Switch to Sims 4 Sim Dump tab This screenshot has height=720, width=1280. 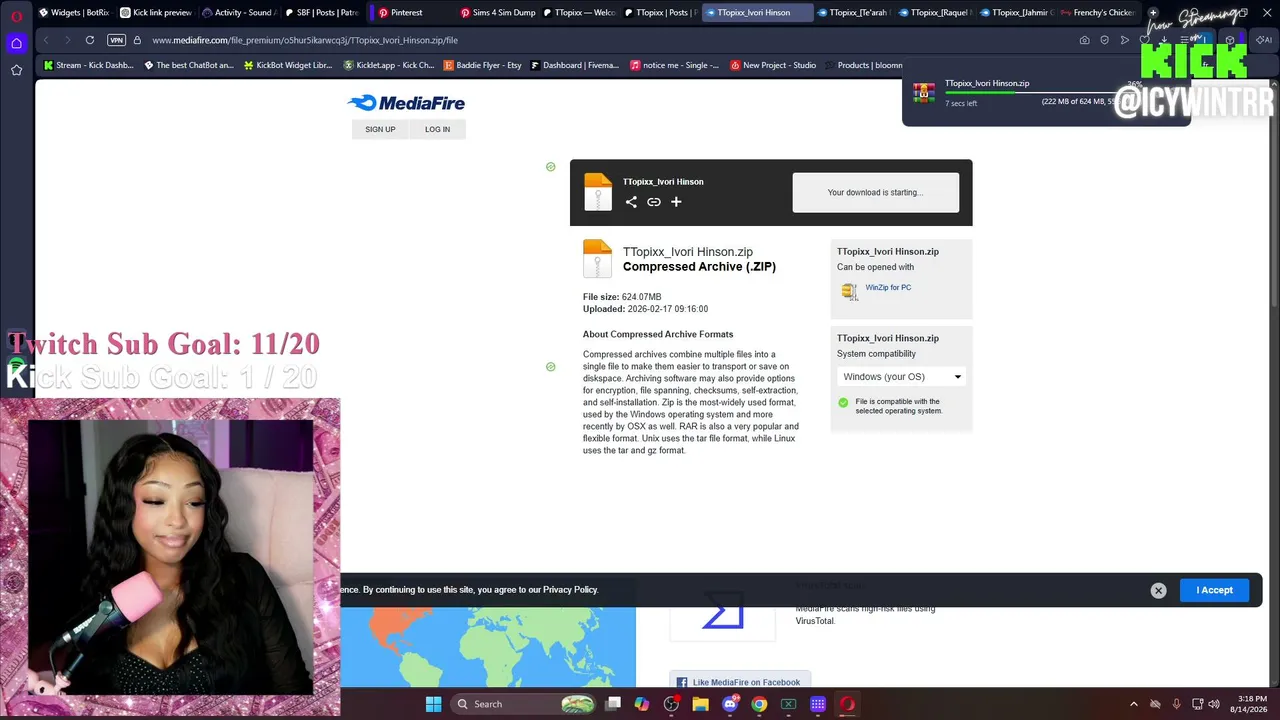tap(498, 13)
